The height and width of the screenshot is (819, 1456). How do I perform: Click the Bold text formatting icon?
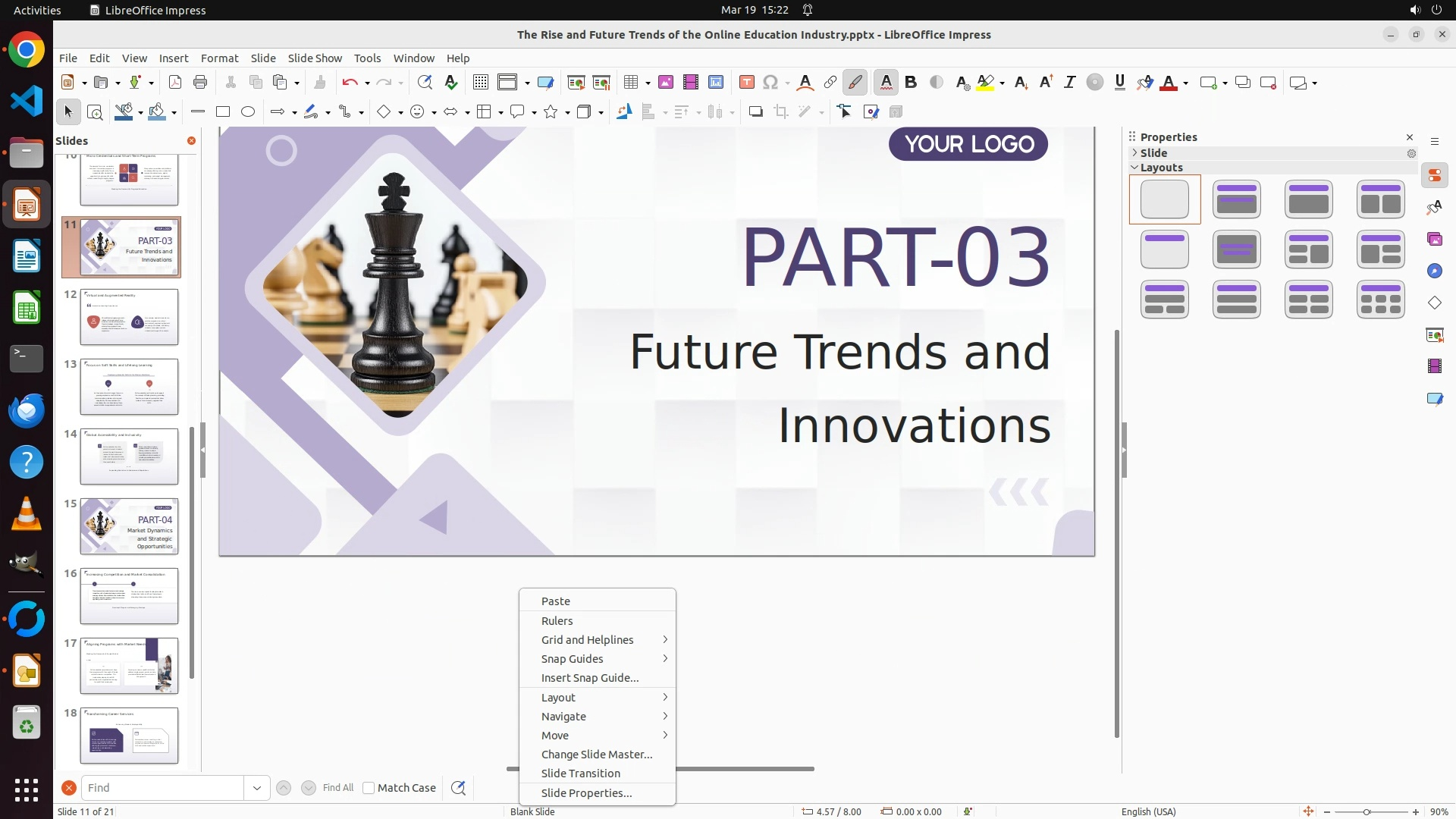(x=911, y=83)
